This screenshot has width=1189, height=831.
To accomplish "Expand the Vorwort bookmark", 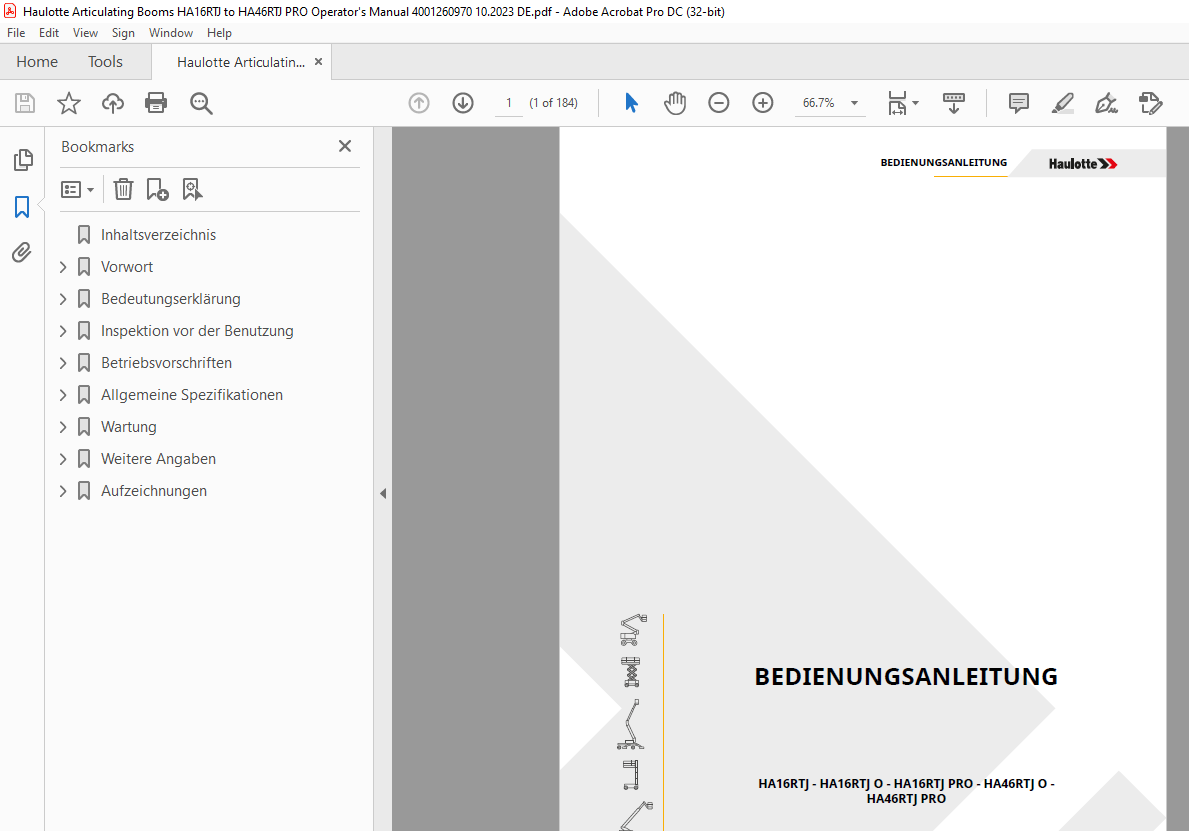I will click(63, 267).
